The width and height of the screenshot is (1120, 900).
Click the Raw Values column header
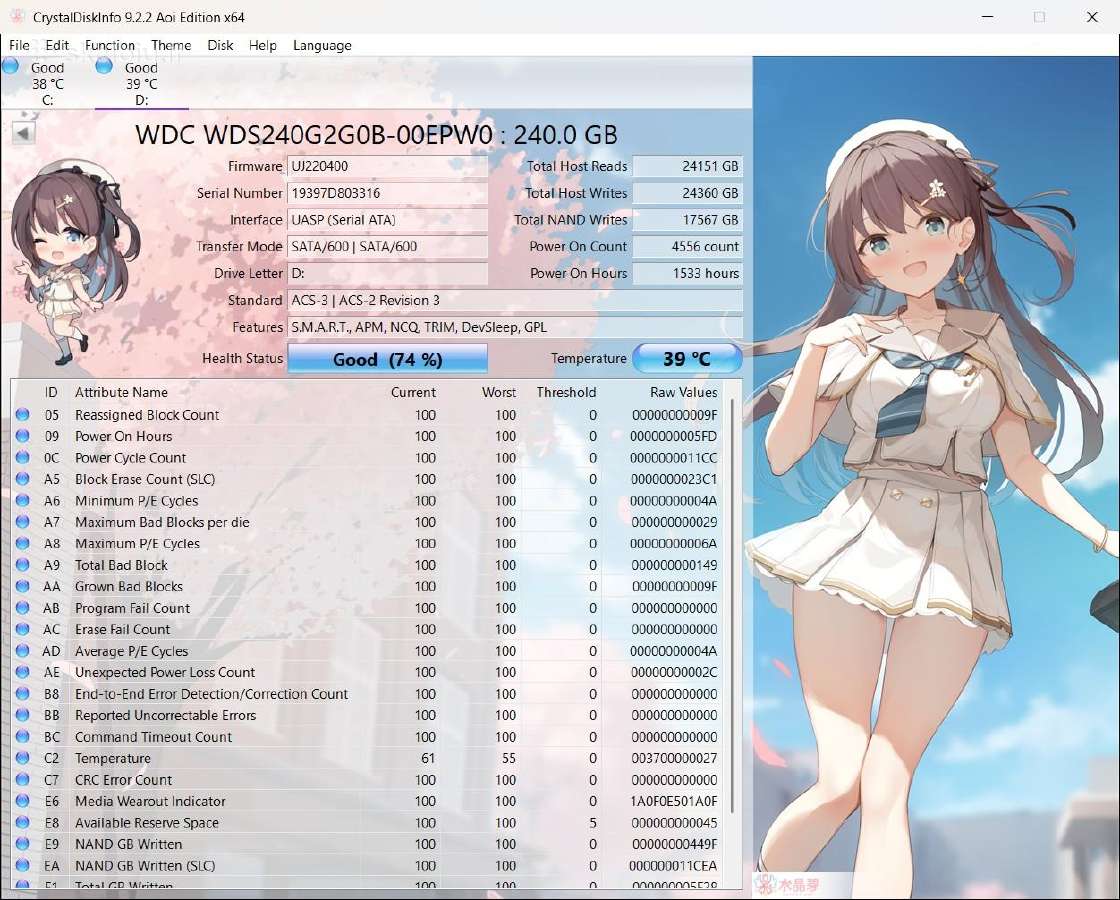tap(684, 392)
